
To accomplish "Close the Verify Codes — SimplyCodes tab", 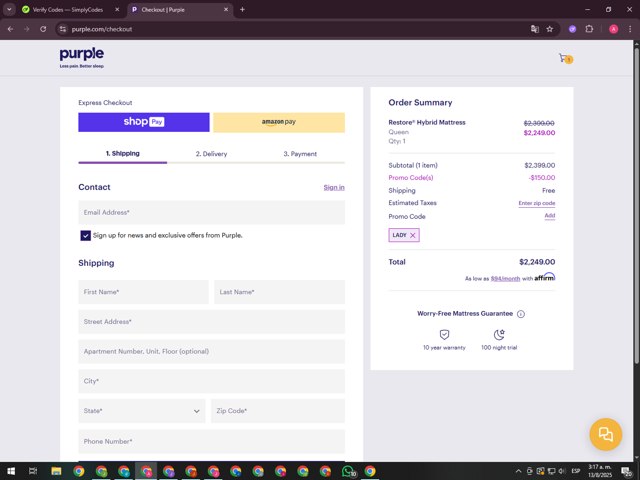I will pos(117,9).
